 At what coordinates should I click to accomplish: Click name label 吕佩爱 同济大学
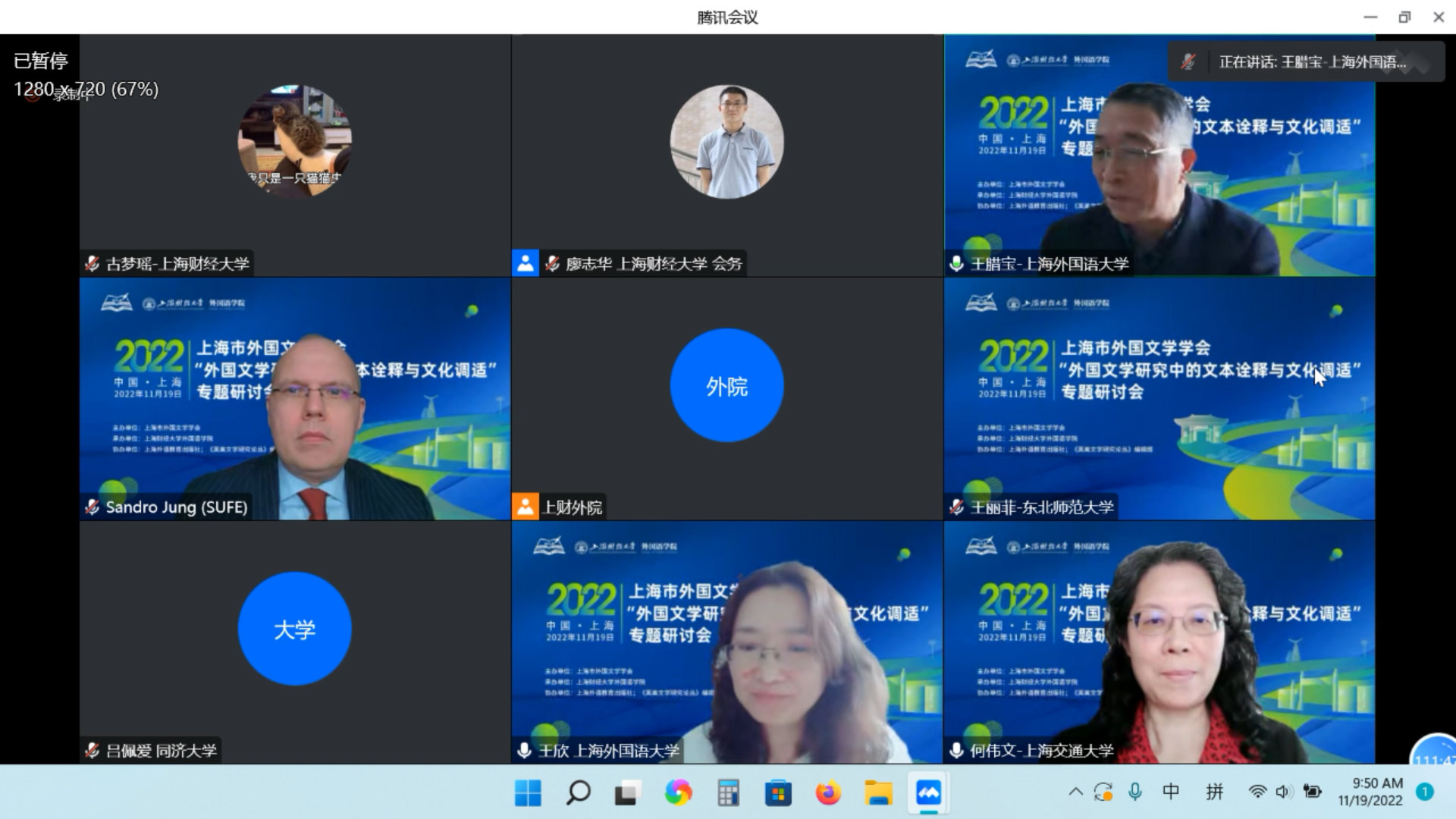162,751
